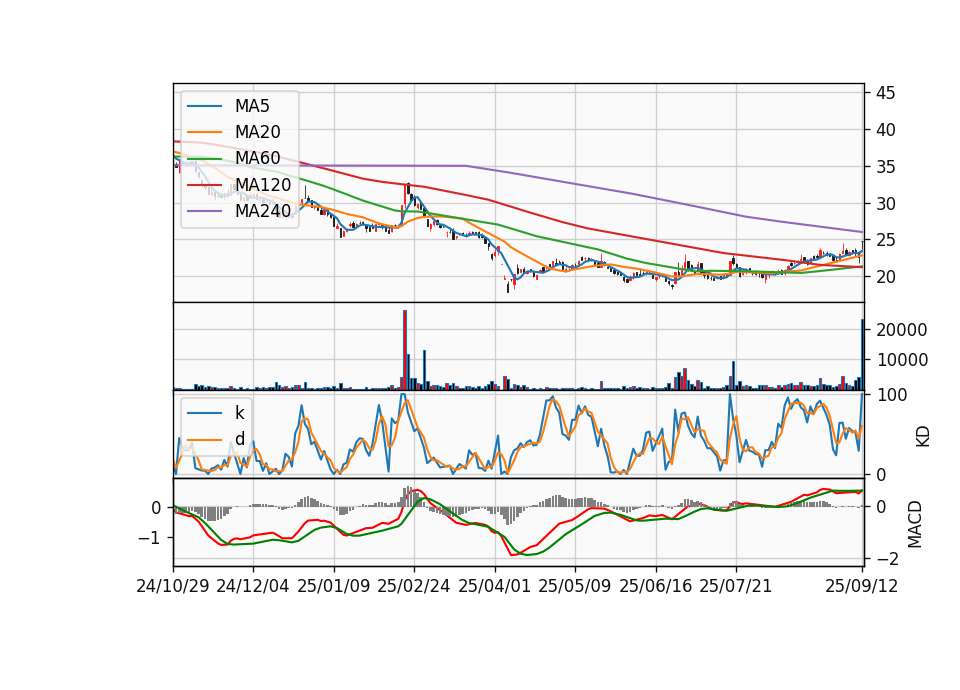Click the 20000 volume axis value
Image resolution: width=960 pixels, height=690 pixels.
tap(902, 330)
